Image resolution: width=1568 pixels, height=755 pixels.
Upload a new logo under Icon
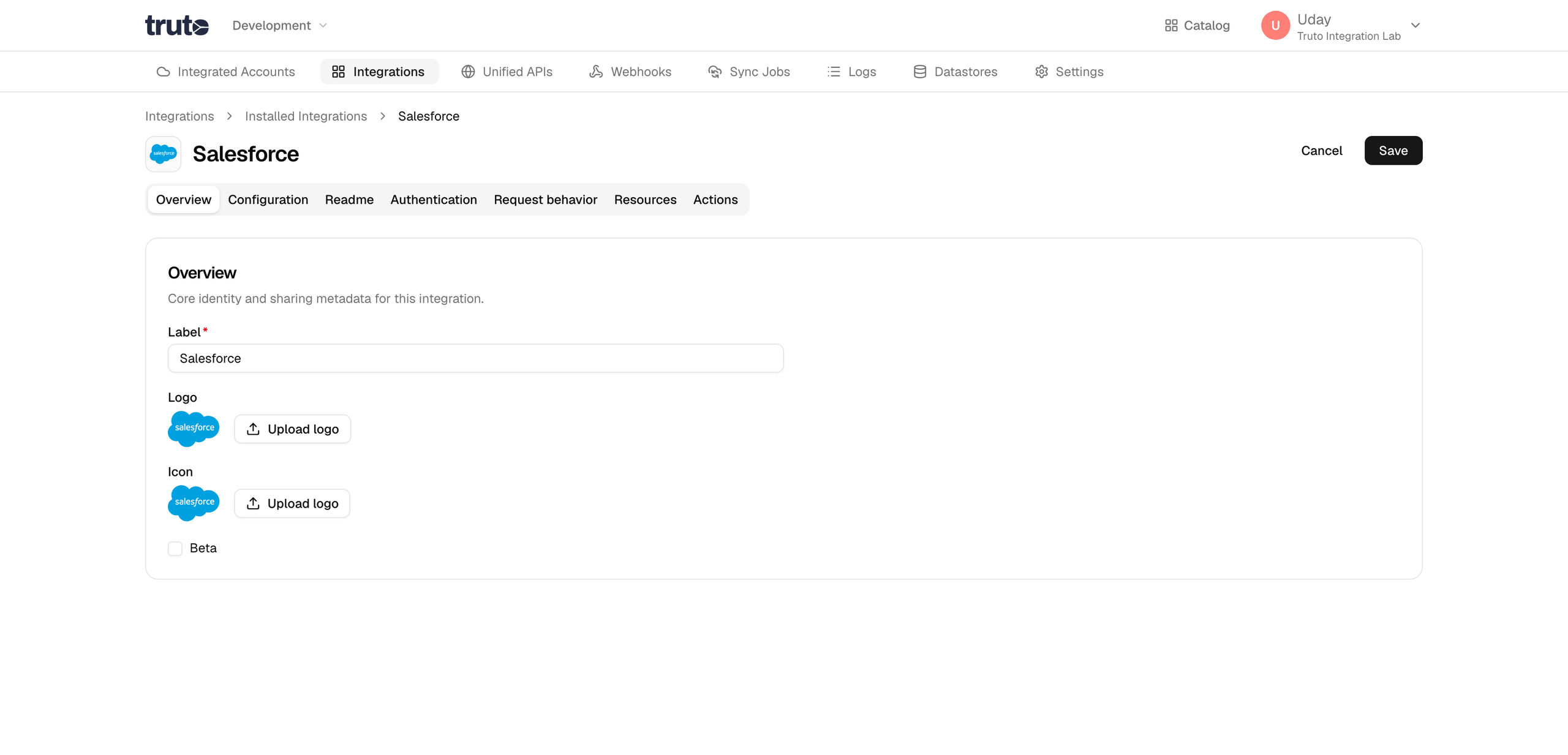click(292, 503)
